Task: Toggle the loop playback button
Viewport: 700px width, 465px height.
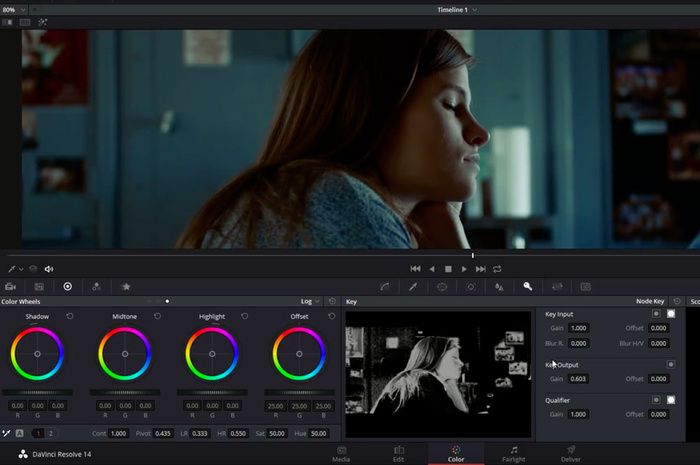Action: coord(497,269)
